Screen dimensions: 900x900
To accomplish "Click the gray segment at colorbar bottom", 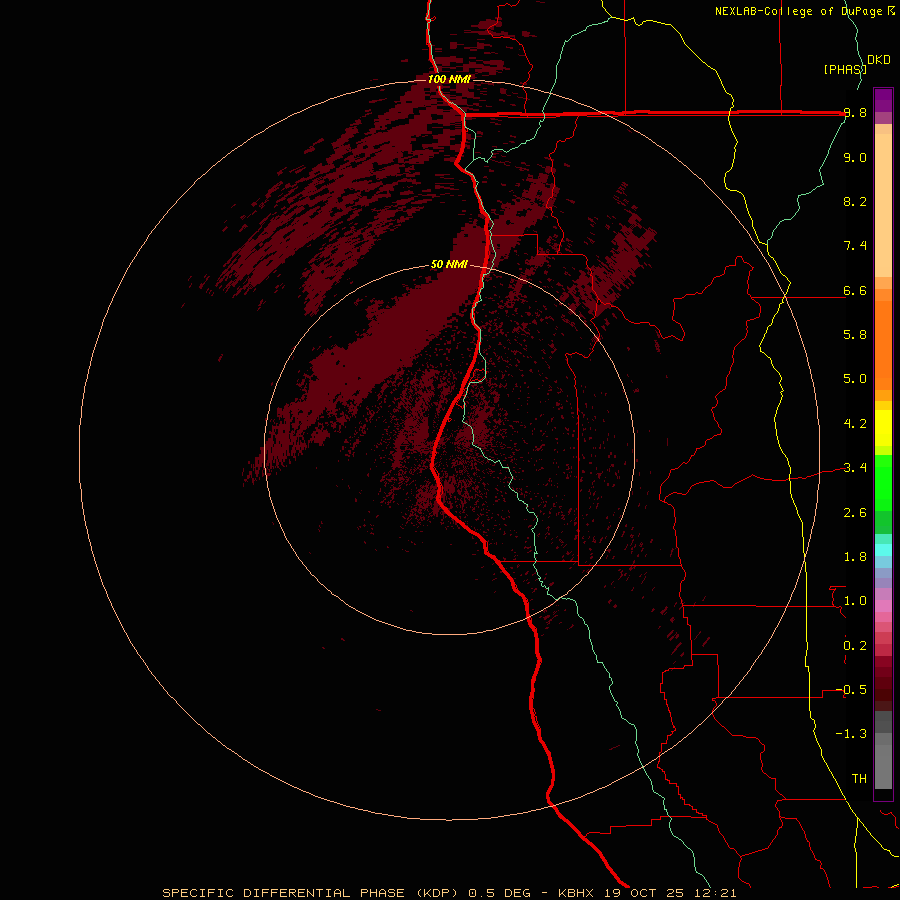I will pyautogui.click(x=883, y=761).
